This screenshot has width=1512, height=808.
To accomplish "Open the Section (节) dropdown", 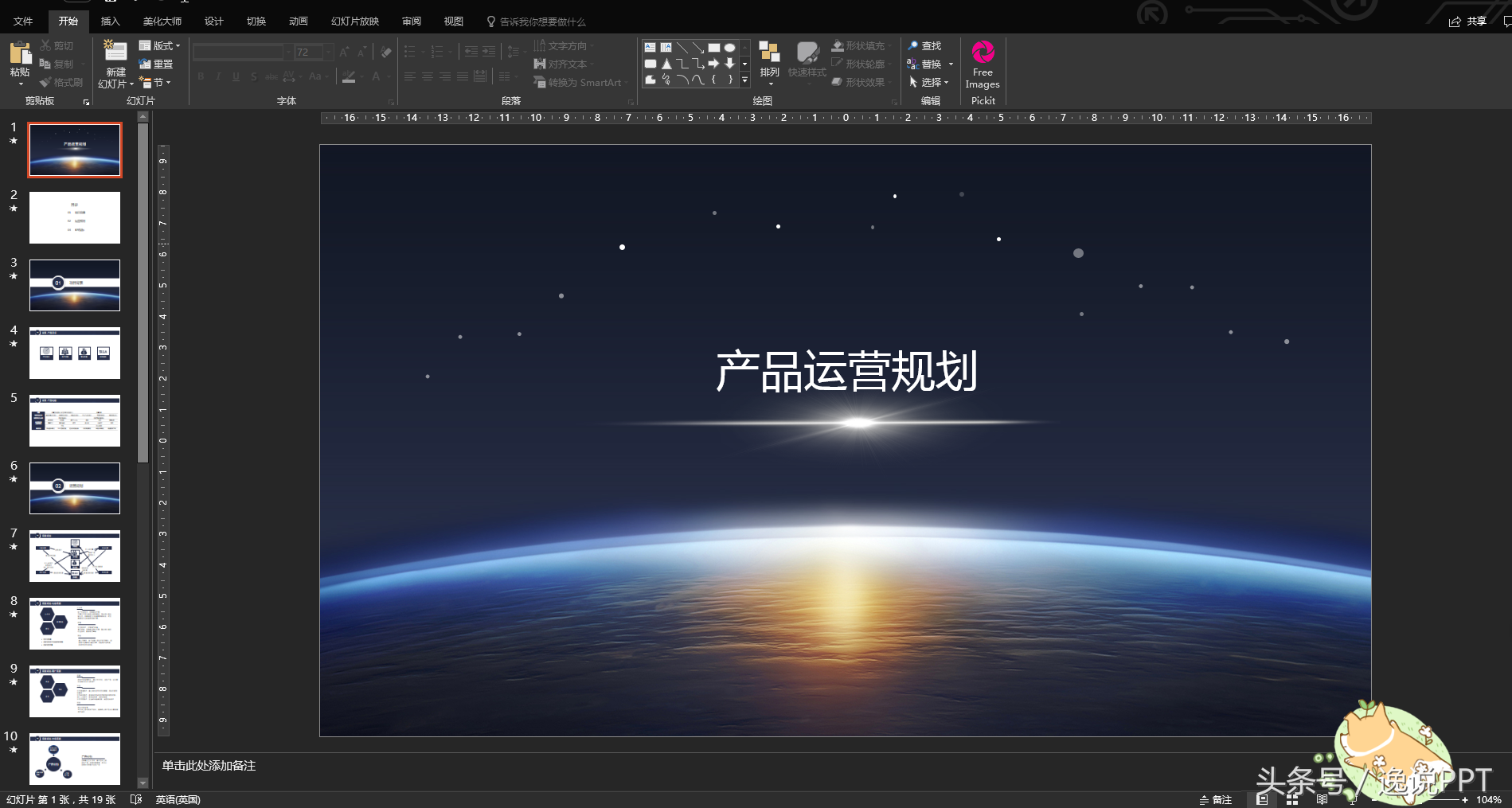I will click(x=154, y=82).
